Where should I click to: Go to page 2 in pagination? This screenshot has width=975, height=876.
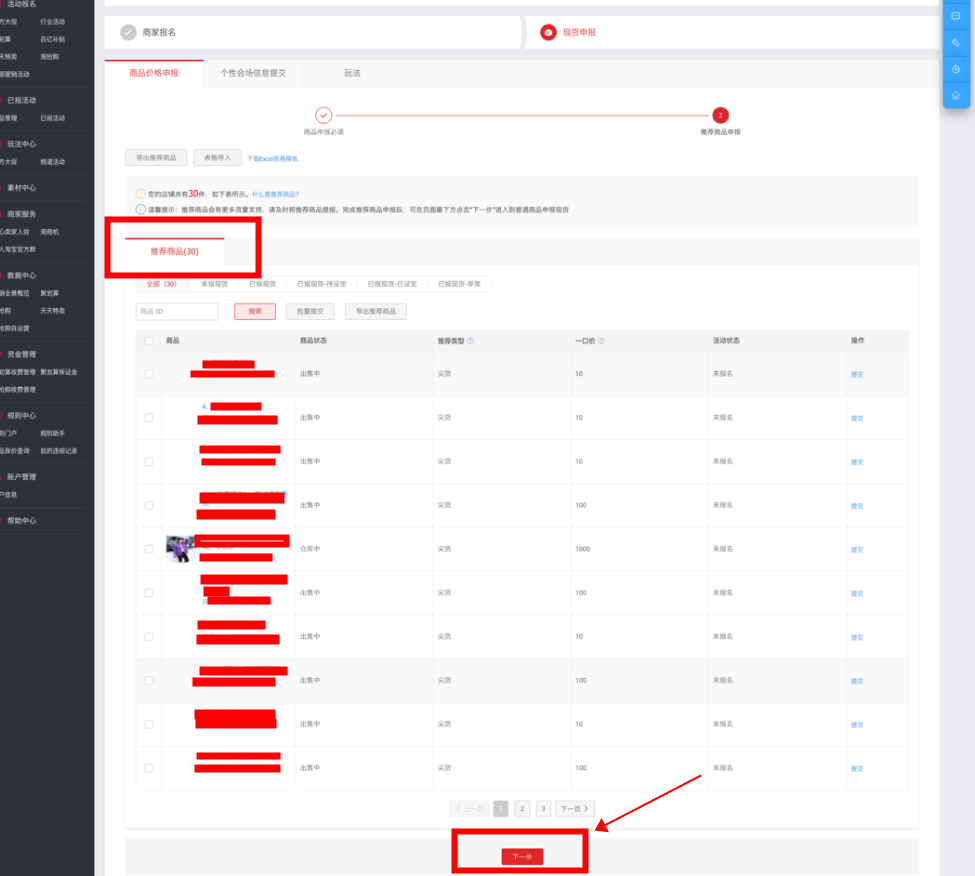522,808
